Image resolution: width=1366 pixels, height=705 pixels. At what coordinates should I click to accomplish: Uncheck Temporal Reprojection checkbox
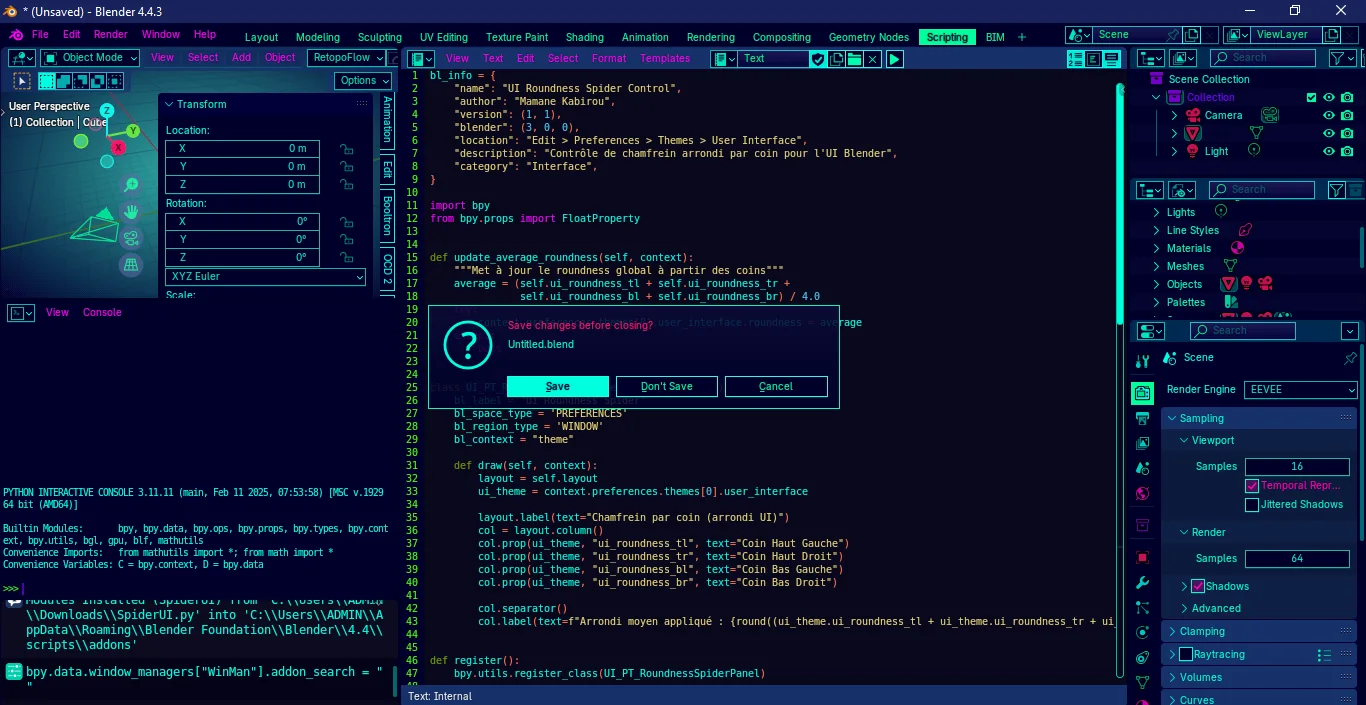tap(1252, 486)
